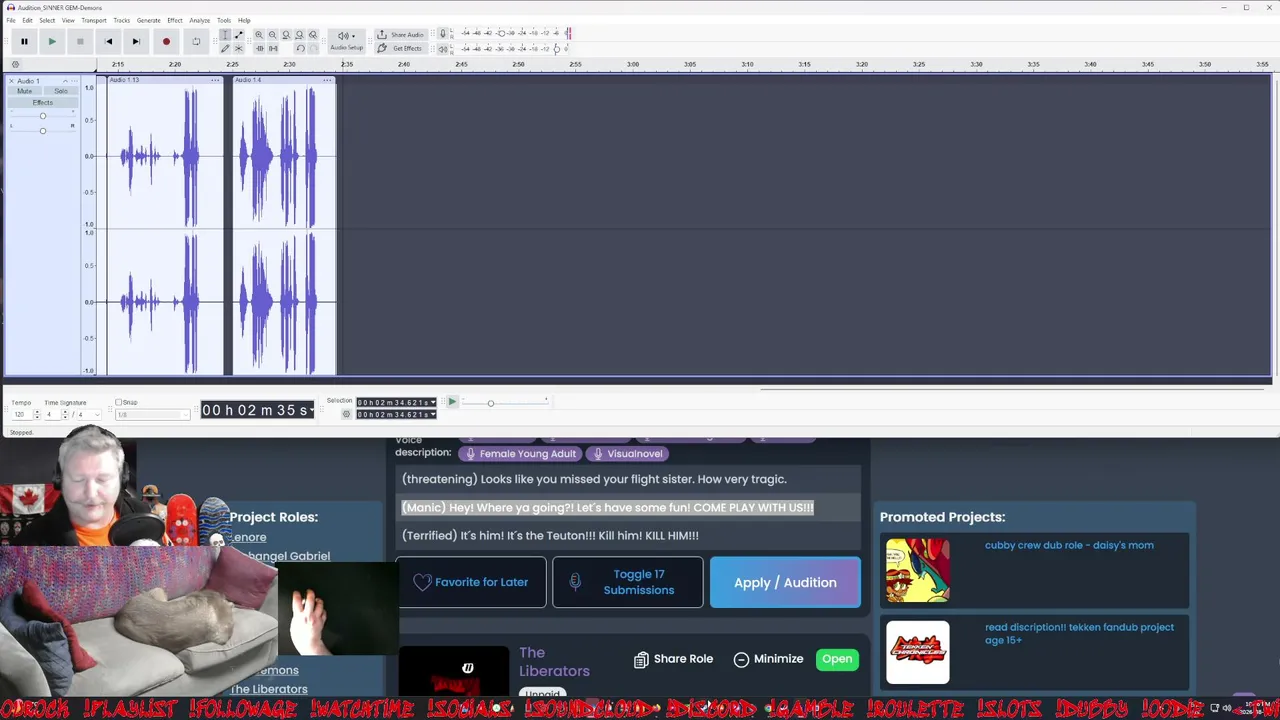Select the Selection (I-beam) tool
This screenshot has height=720, width=1280.
point(225,35)
